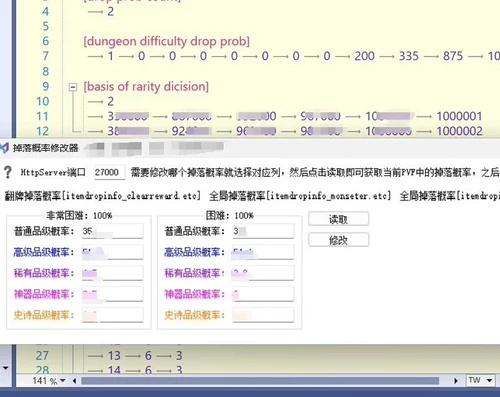Click the drop rate modifier window icon
This screenshot has height=397, width=500.
coord(4,148)
